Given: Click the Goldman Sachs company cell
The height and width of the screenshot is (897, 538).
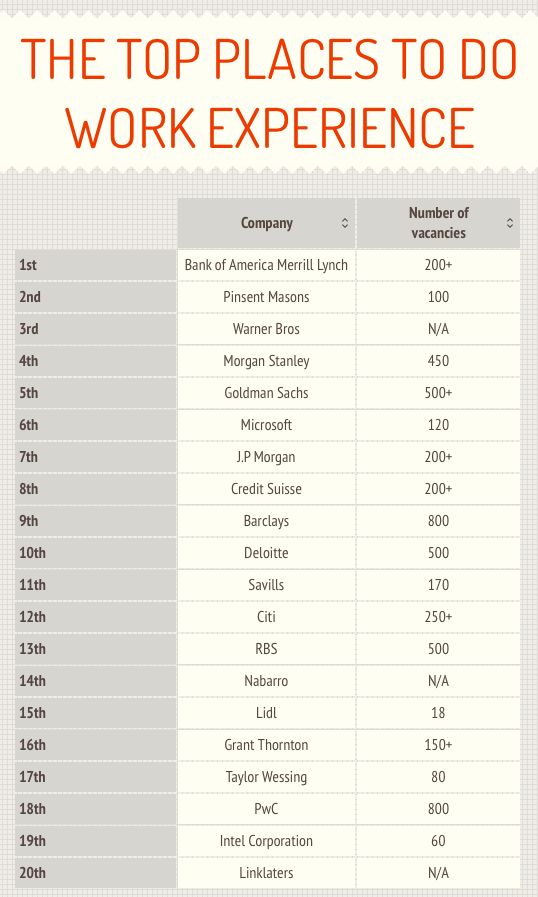Looking at the screenshot, I should pos(266,393).
